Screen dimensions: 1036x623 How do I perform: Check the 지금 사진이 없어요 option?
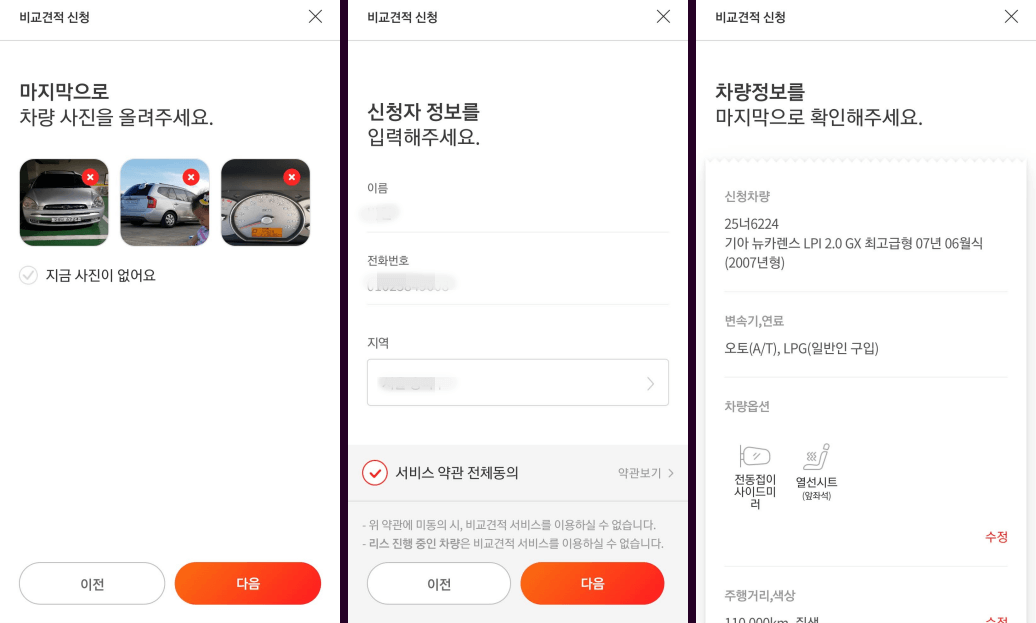pyautogui.click(x=30, y=275)
